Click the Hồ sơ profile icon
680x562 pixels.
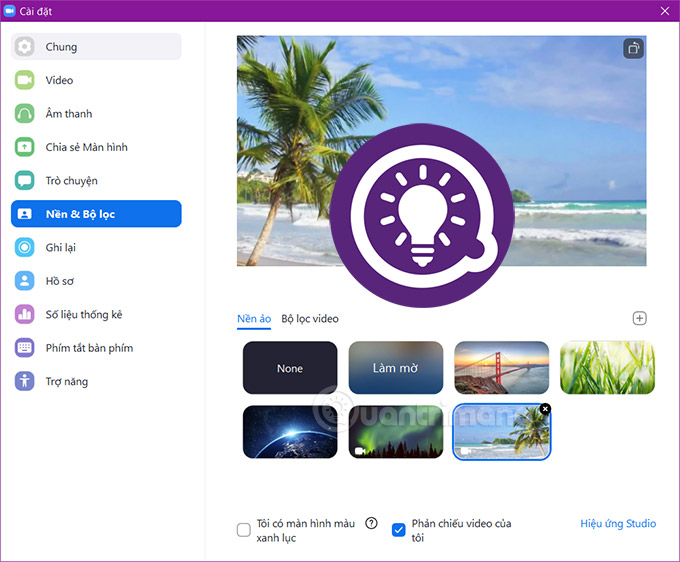pos(25,281)
